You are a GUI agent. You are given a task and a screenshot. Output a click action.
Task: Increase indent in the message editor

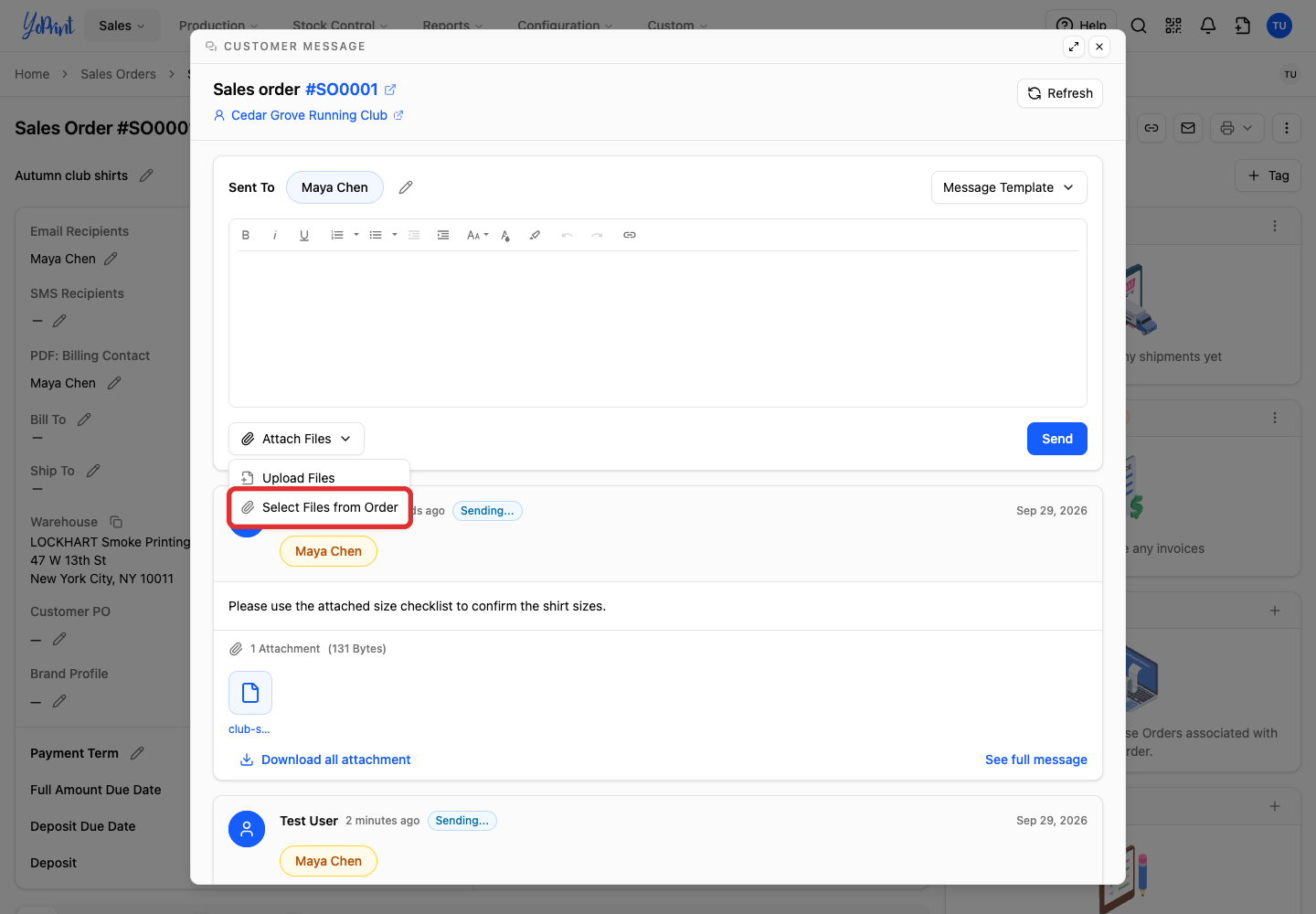point(443,235)
